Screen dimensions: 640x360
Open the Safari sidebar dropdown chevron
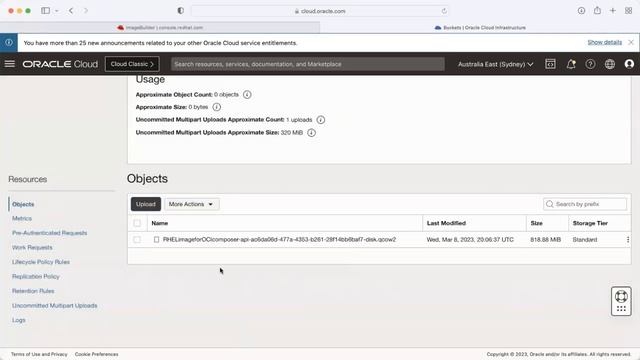point(57,11)
